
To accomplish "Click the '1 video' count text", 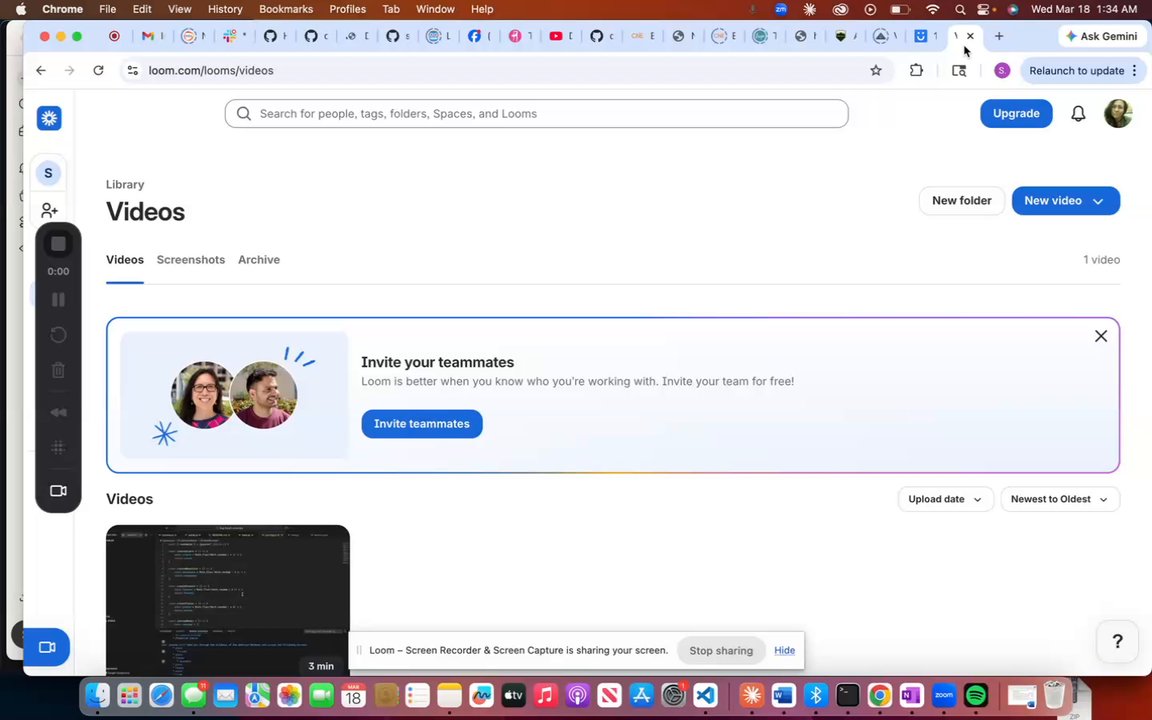I will 1101,260.
